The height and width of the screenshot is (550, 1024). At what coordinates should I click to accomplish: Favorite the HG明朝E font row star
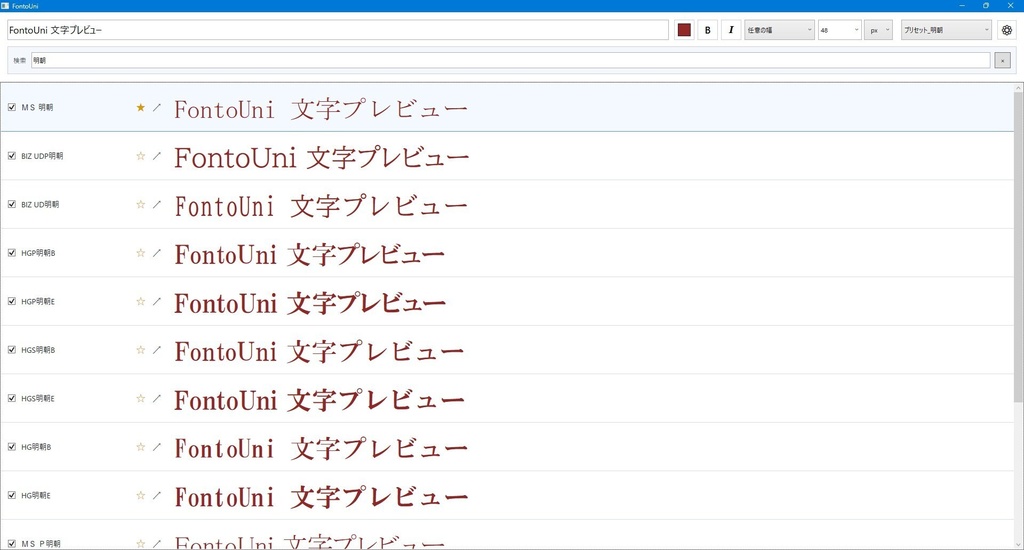(140, 495)
